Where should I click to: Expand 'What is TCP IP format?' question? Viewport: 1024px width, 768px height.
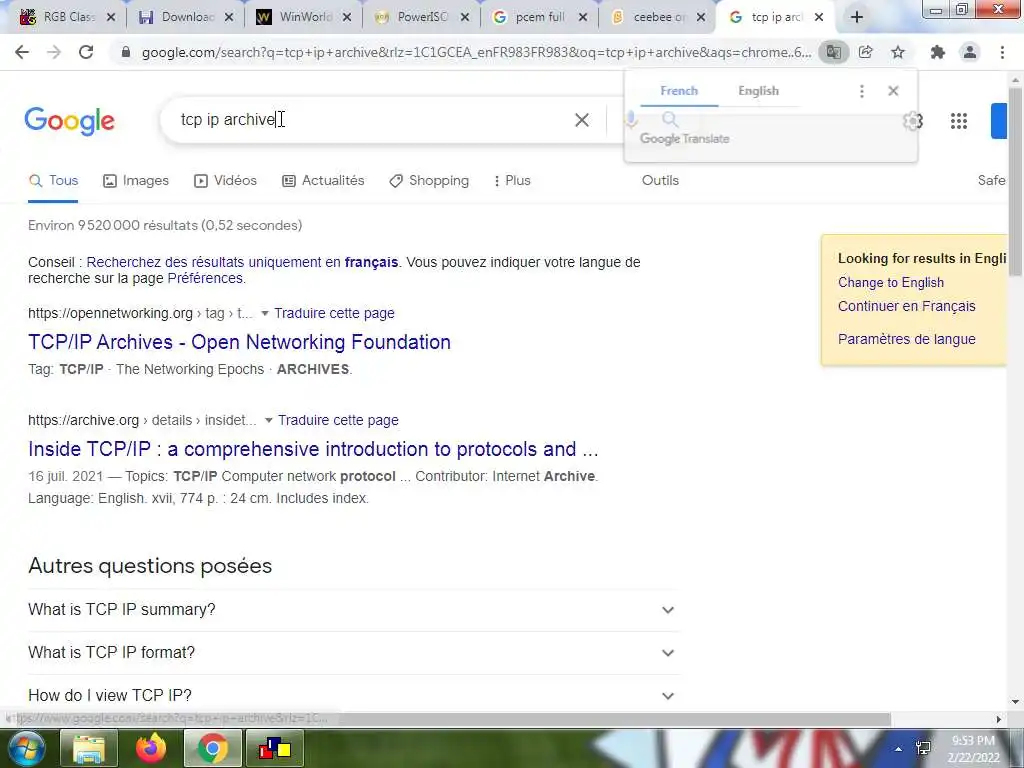coord(353,653)
